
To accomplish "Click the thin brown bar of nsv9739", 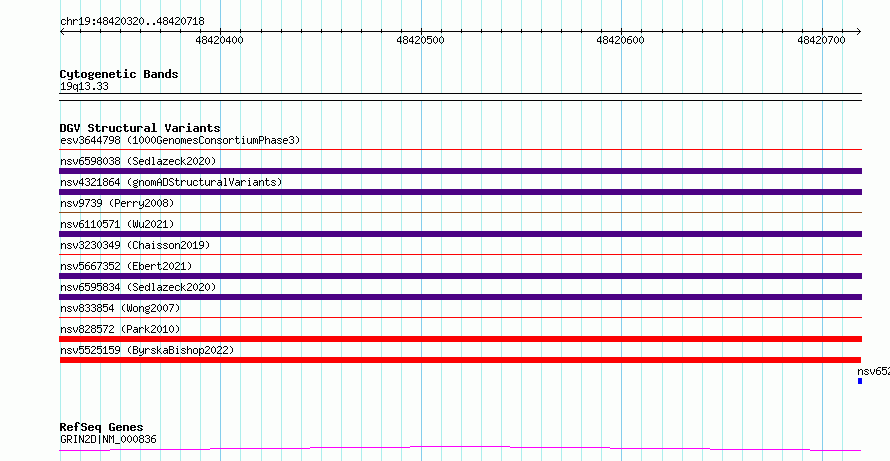I will [x=460, y=212].
